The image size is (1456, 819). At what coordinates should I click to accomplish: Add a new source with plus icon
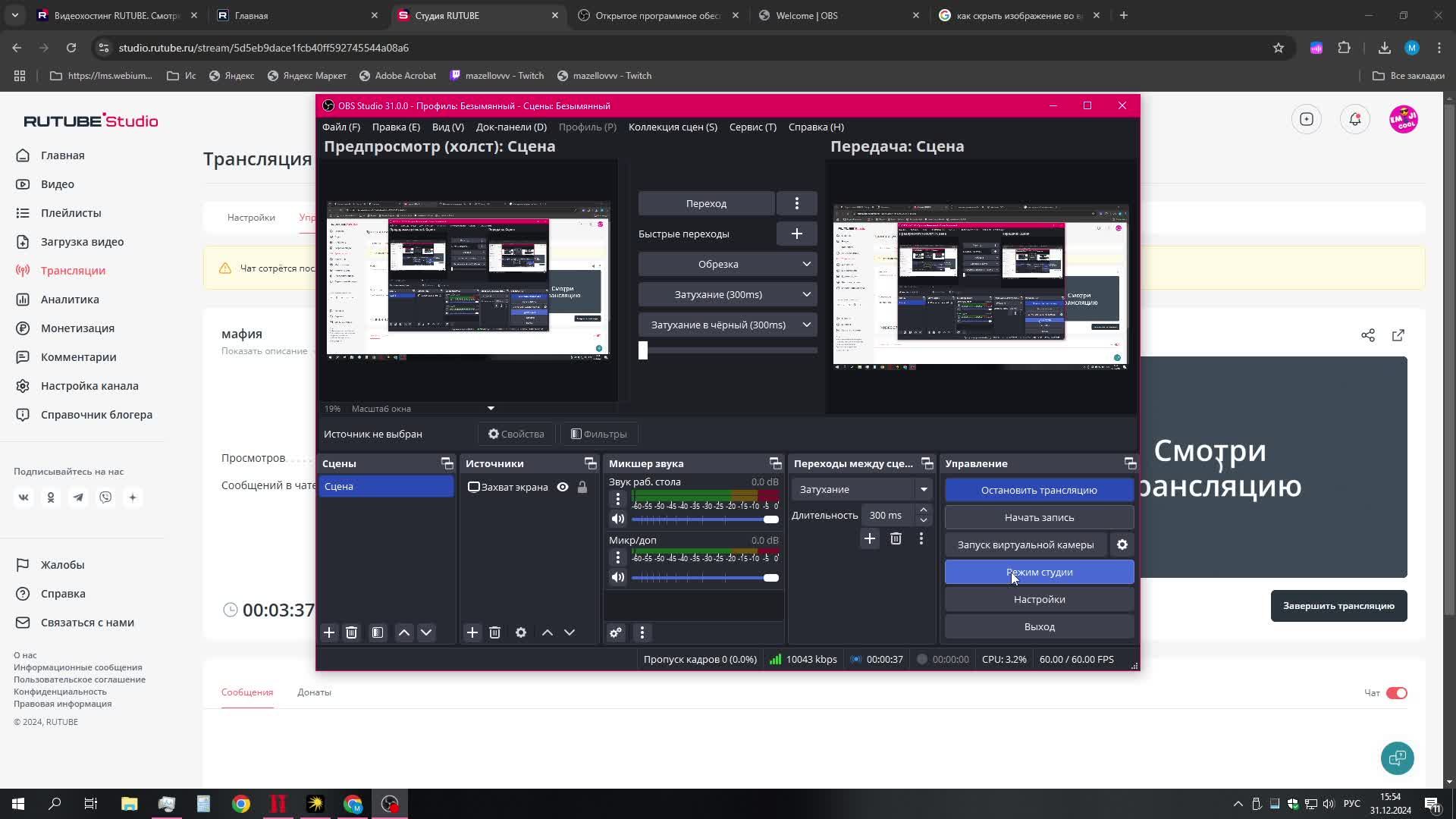tap(472, 632)
